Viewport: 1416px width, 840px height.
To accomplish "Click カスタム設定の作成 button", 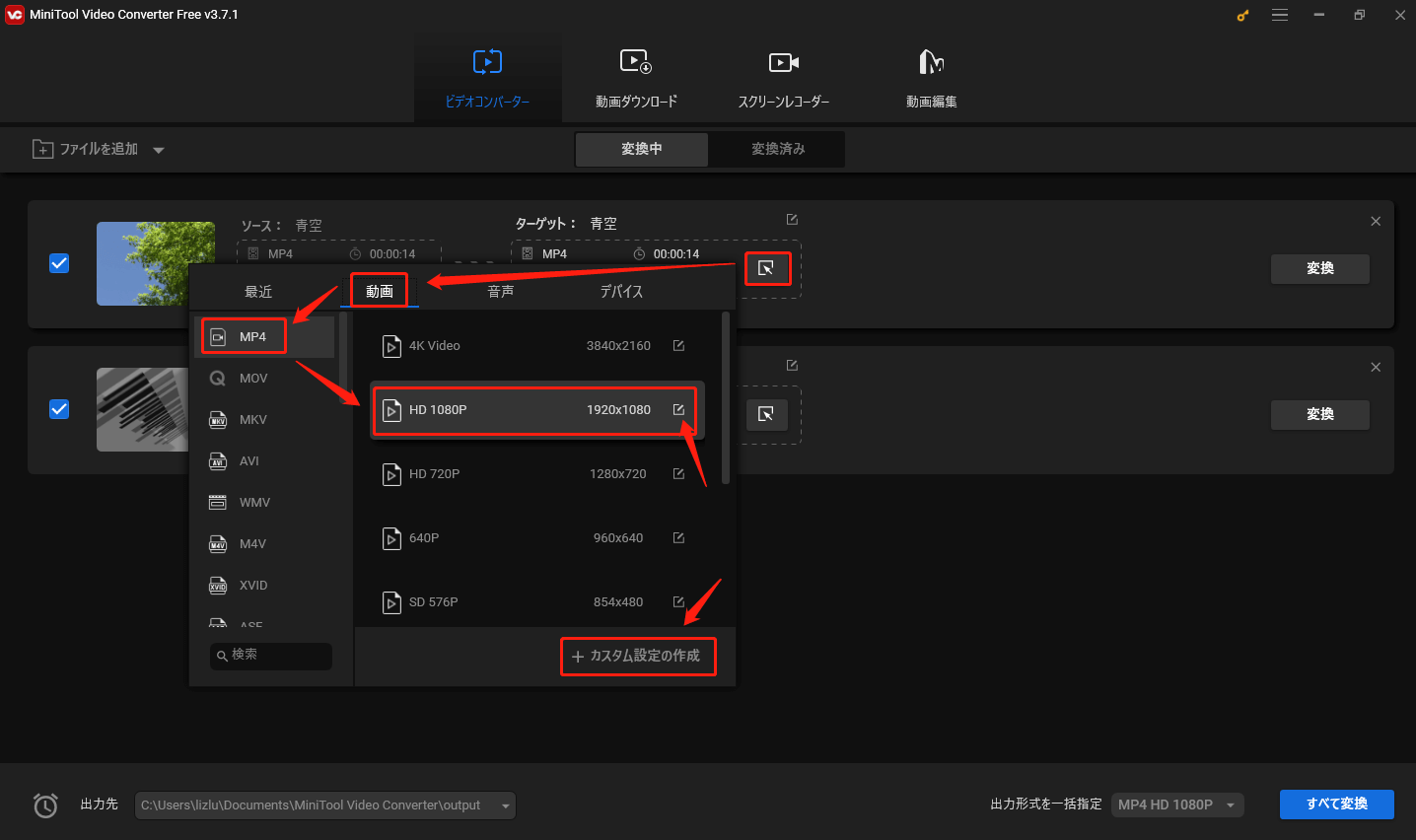I will click(637, 656).
